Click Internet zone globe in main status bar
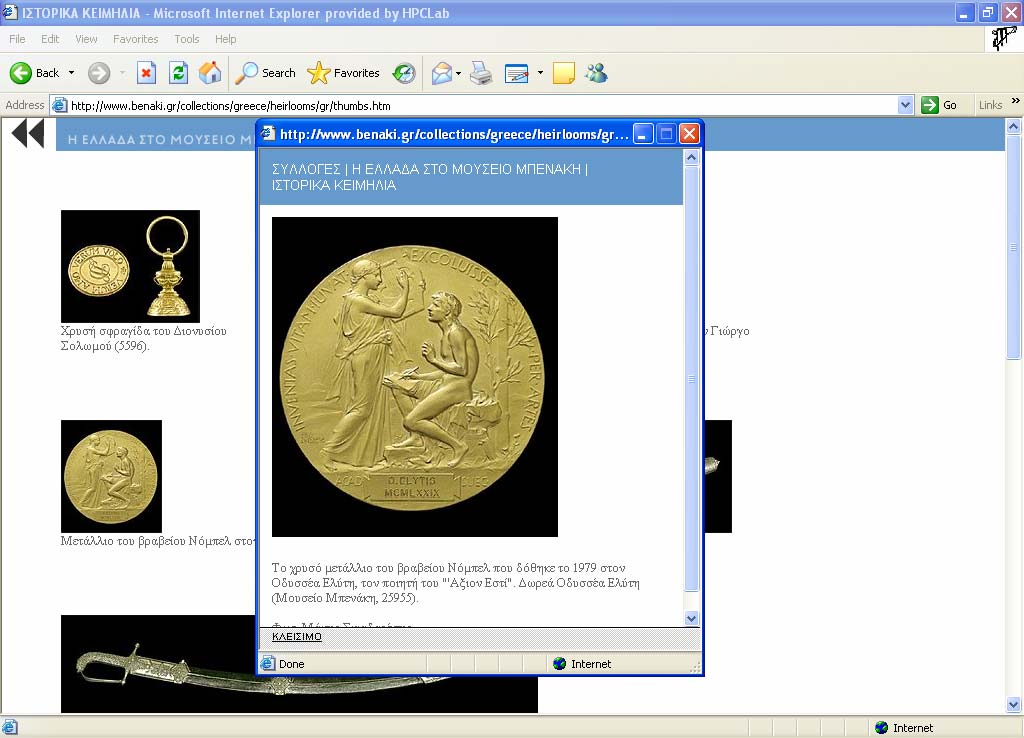1024x738 pixels. point(882,727)
